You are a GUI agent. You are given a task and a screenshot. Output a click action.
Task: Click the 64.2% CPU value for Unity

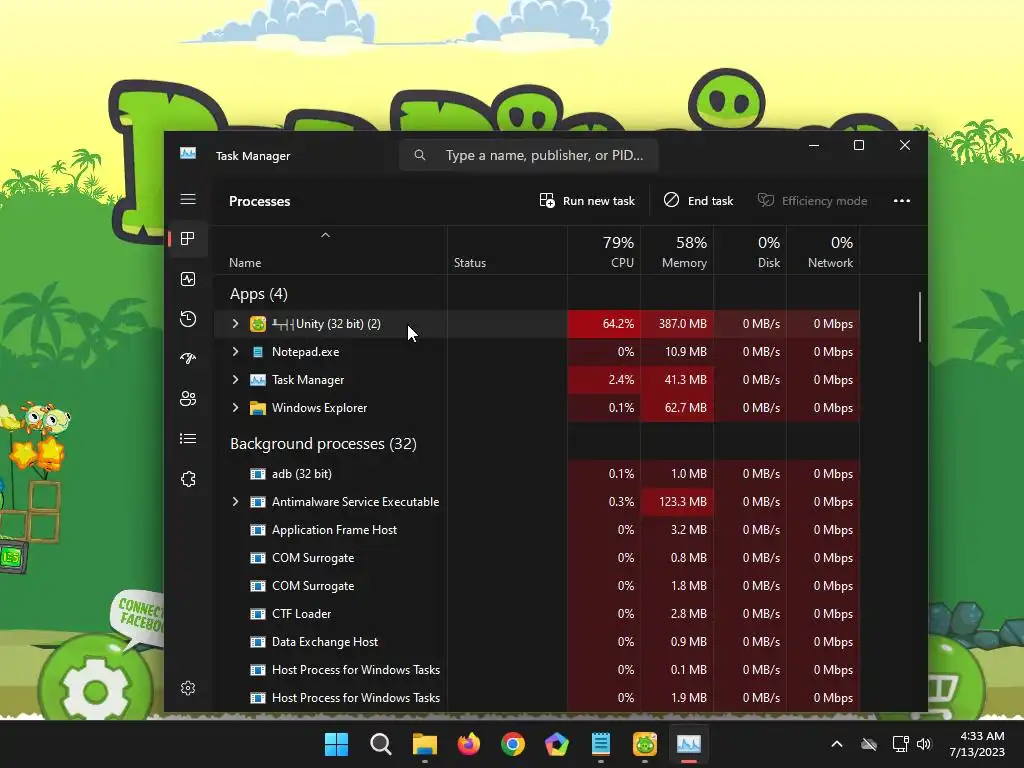604,324
